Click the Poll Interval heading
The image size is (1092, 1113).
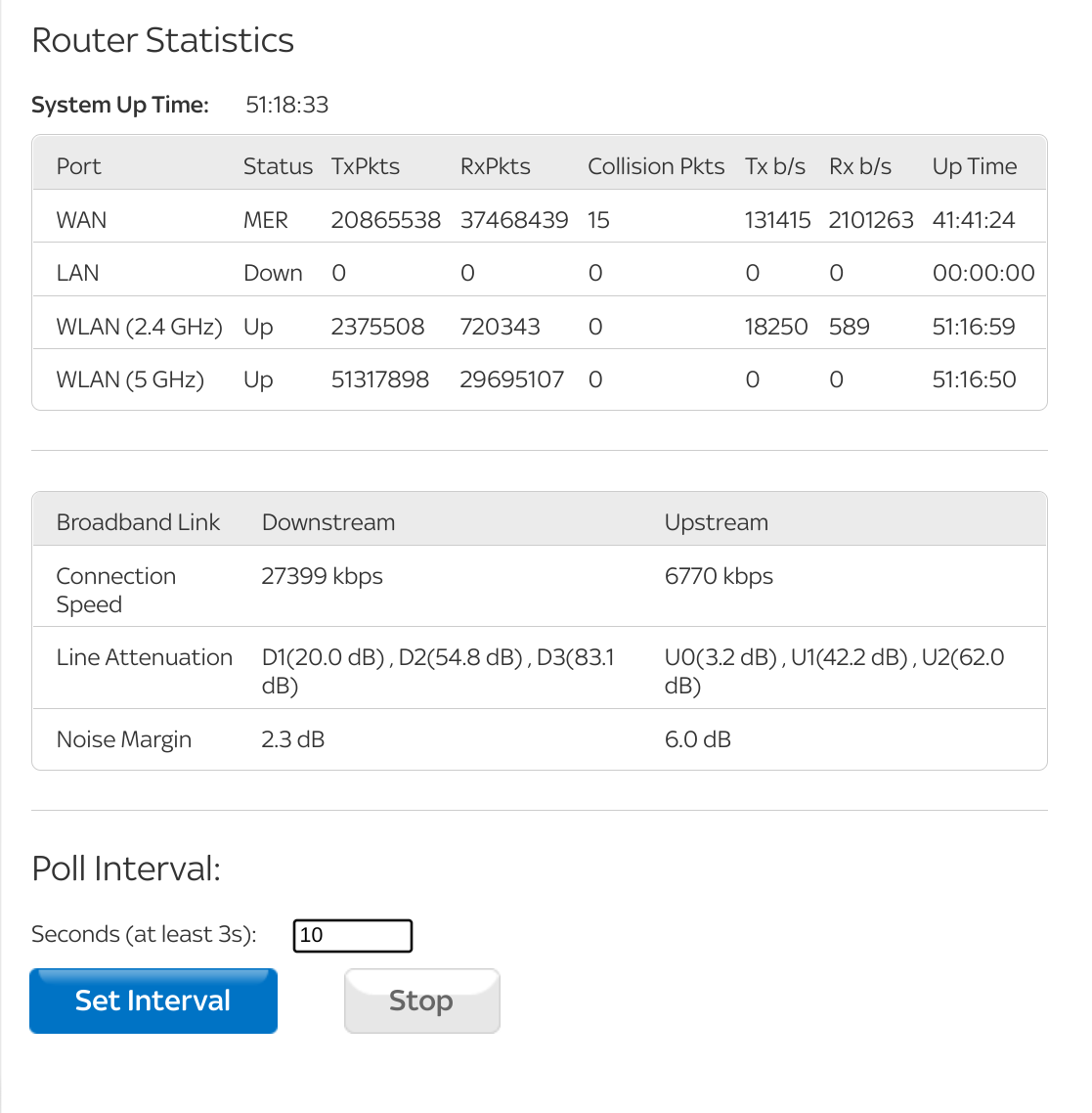coord(126,868)
